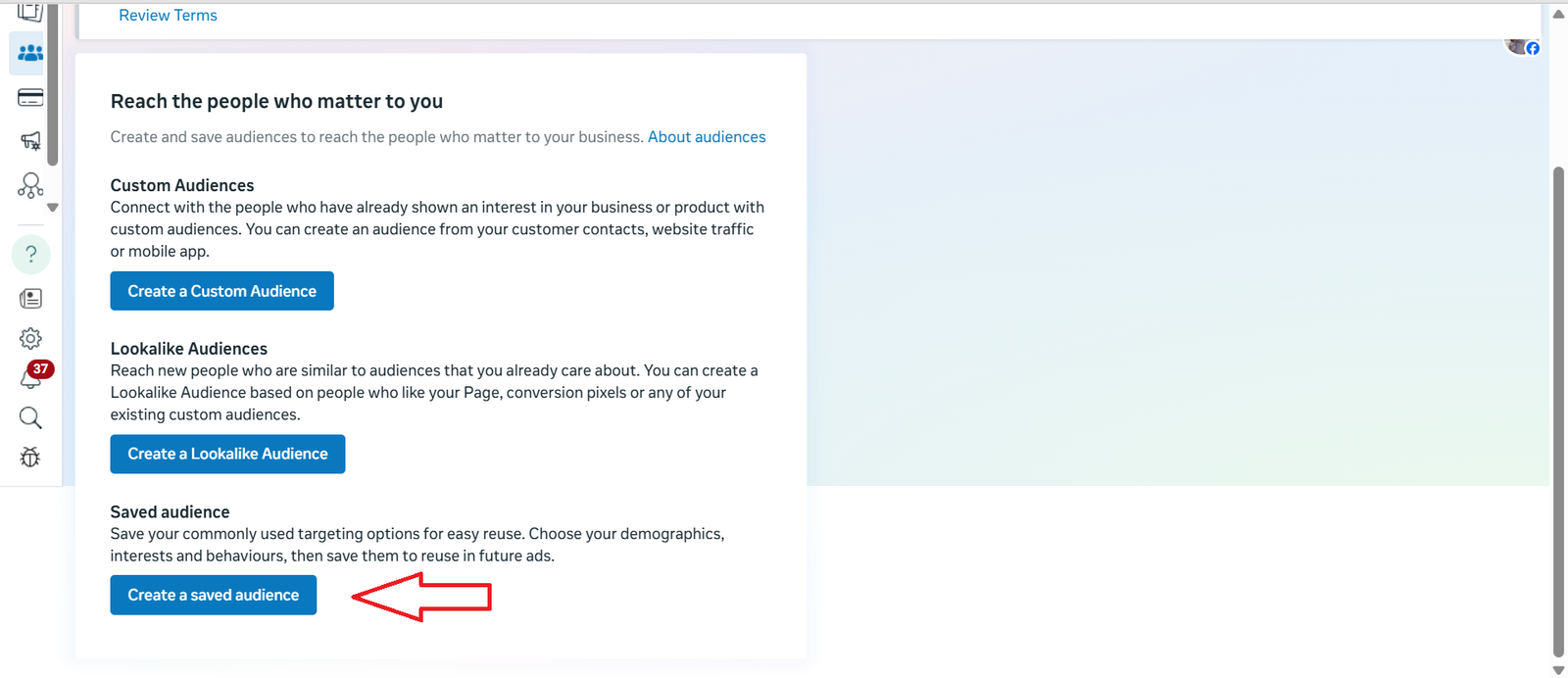Open the Billing credit card icon
1568x678 pixels.
click(30, 98)
